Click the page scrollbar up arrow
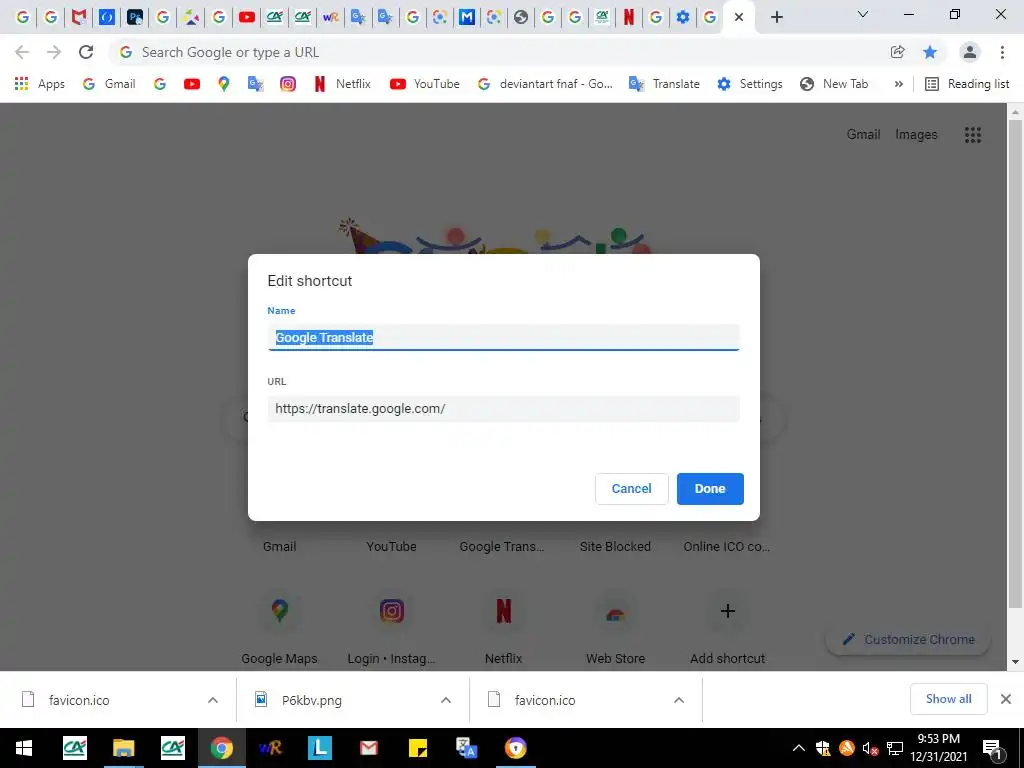 (x=1015, y=112)
